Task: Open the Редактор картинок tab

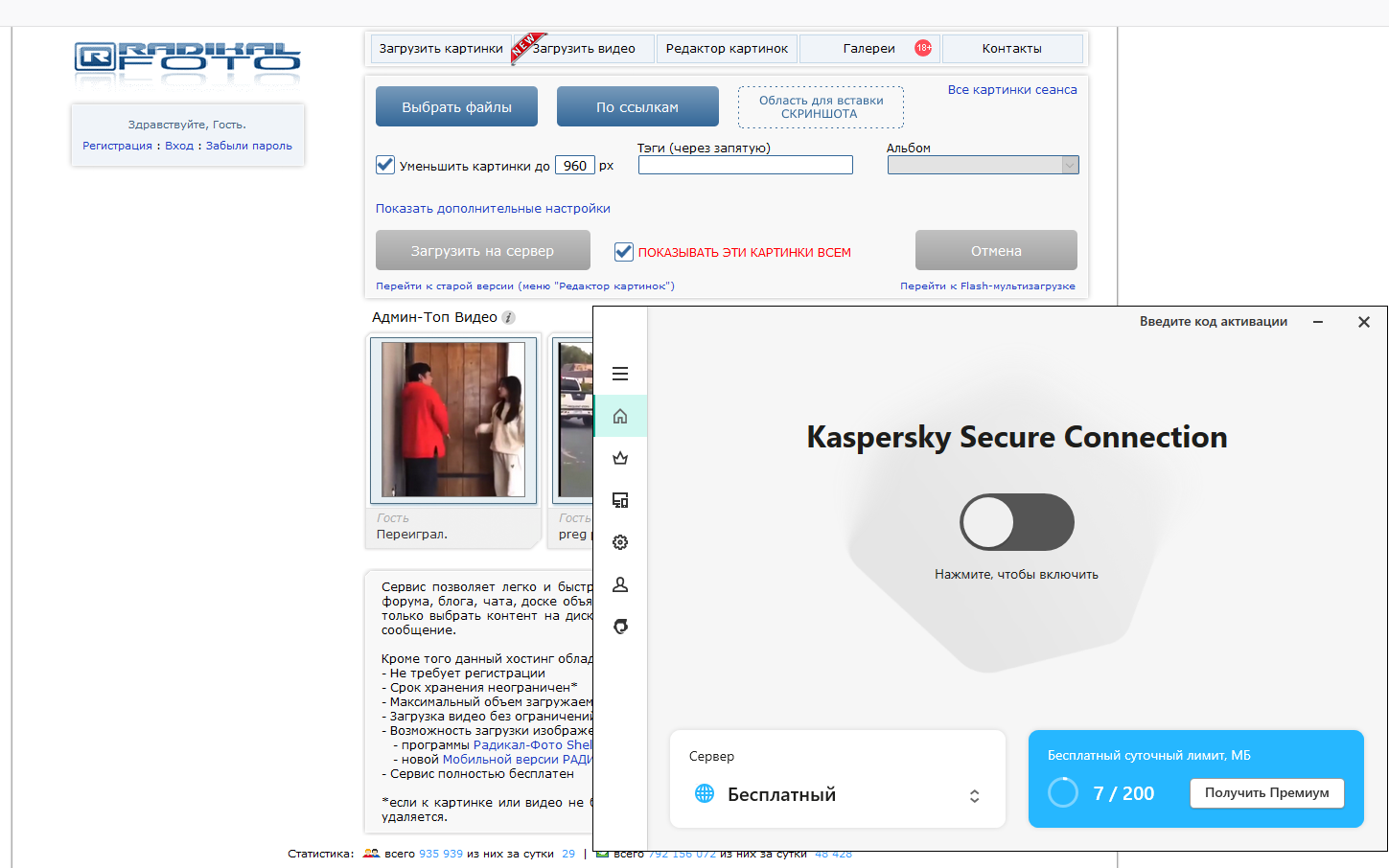Action: click(727, 48)
